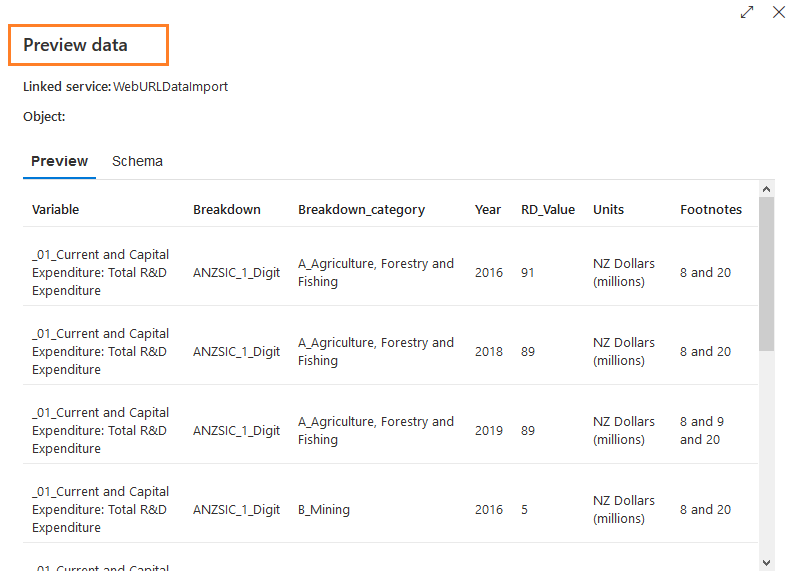This screenshot has width=797, height=578.
Task: Click Variable cell in the 2016 Agriculture row
Action: pyautogui.click(x=100, y=272)
